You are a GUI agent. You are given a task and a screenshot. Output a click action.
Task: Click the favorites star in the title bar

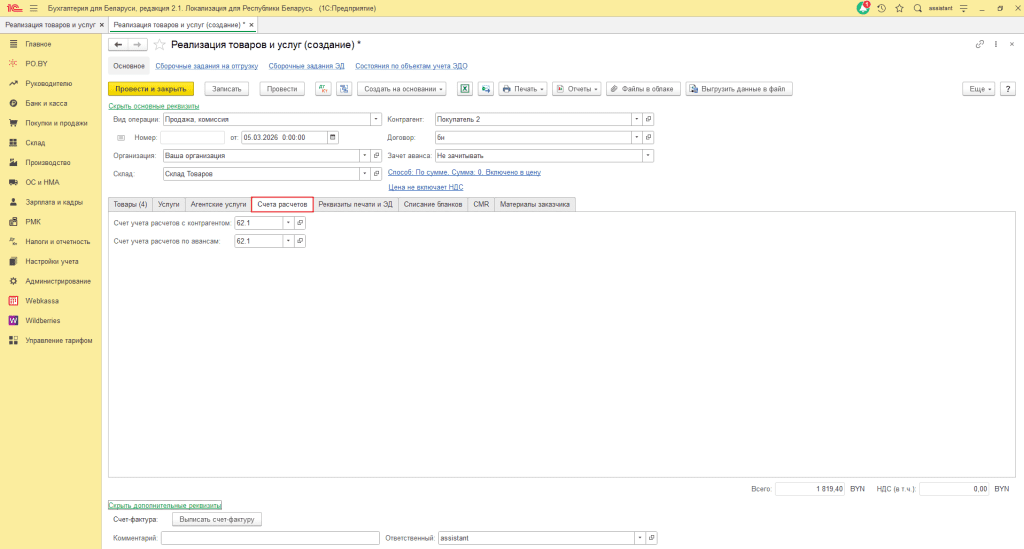click(900, 8)
